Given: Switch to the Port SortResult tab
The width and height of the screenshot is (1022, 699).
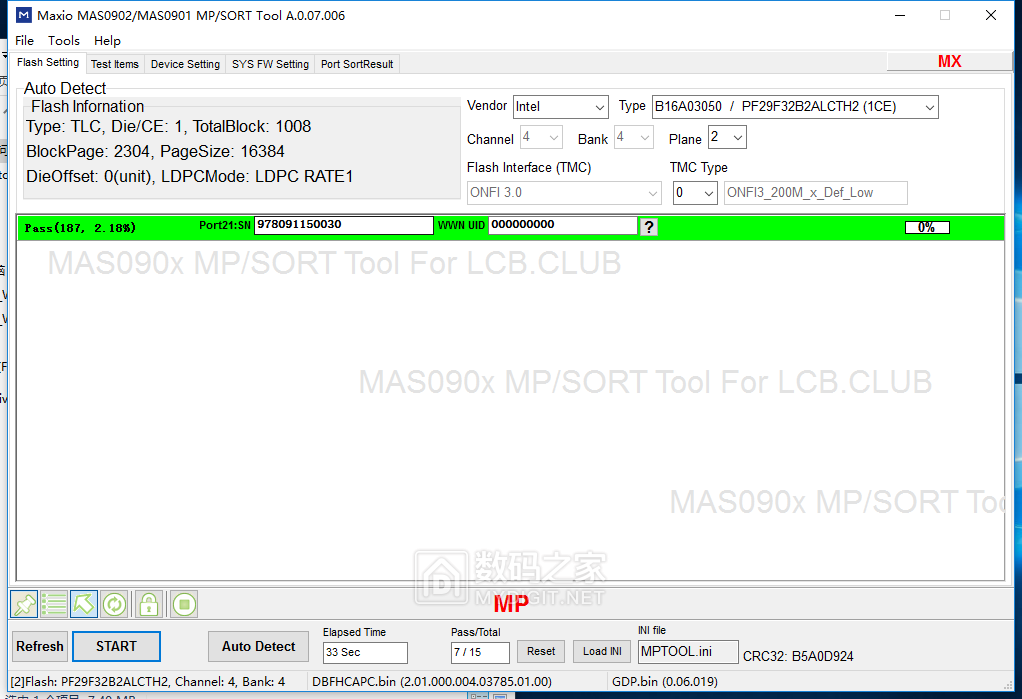Looking at the screenshot, I should (x=357, y=64).
